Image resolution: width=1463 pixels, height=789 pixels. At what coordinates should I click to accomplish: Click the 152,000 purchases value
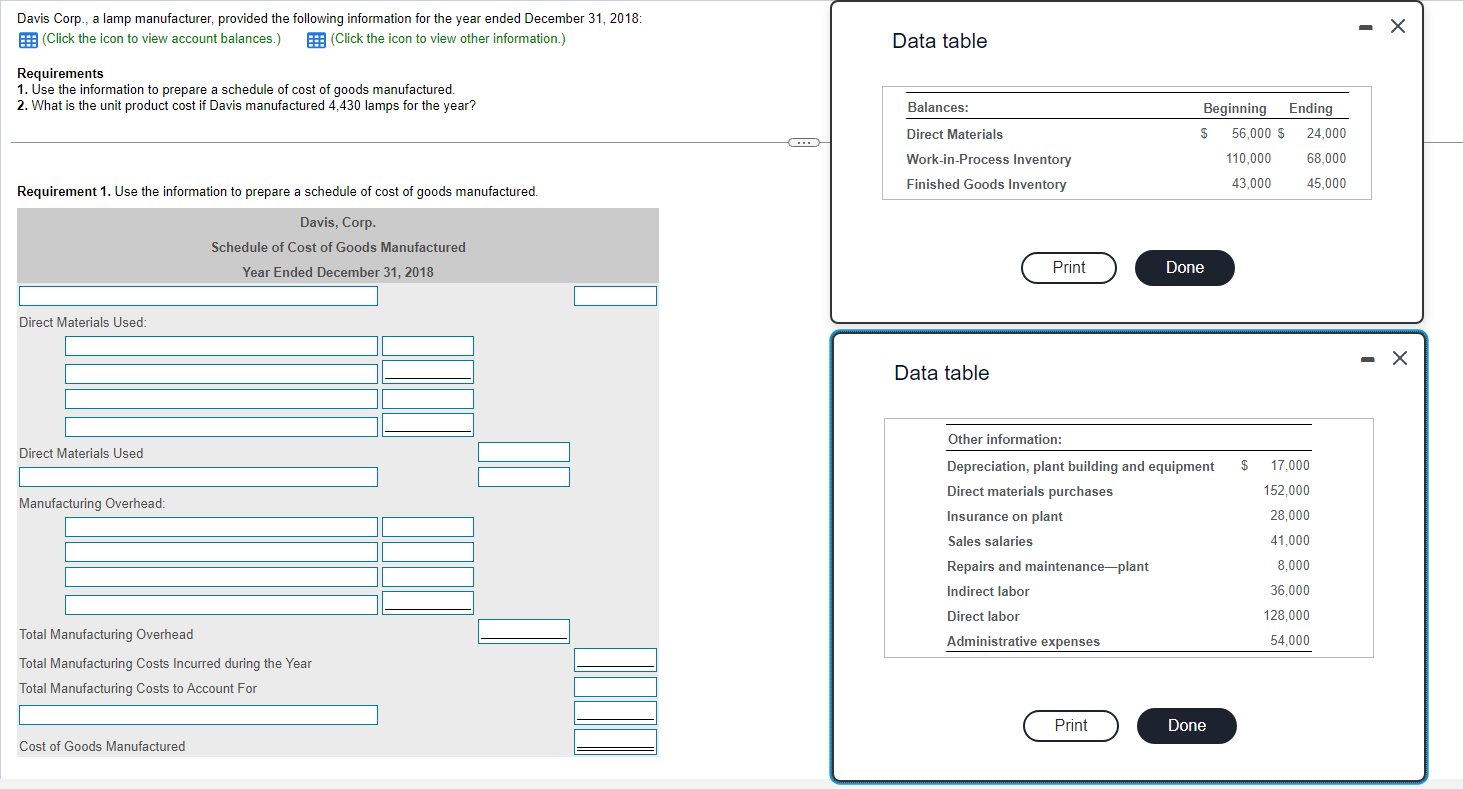click(1286, 490)
